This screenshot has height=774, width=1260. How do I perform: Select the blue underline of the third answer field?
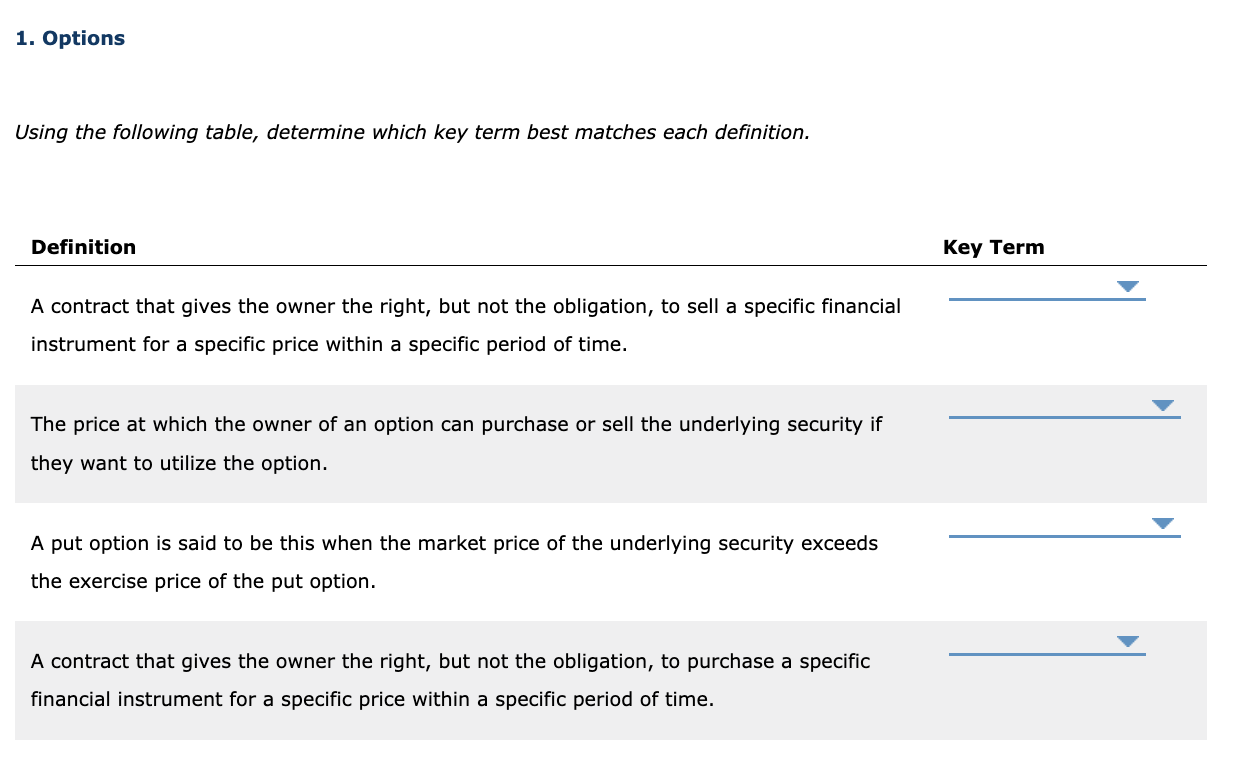pyautogui.click(x=1064, y=537)
